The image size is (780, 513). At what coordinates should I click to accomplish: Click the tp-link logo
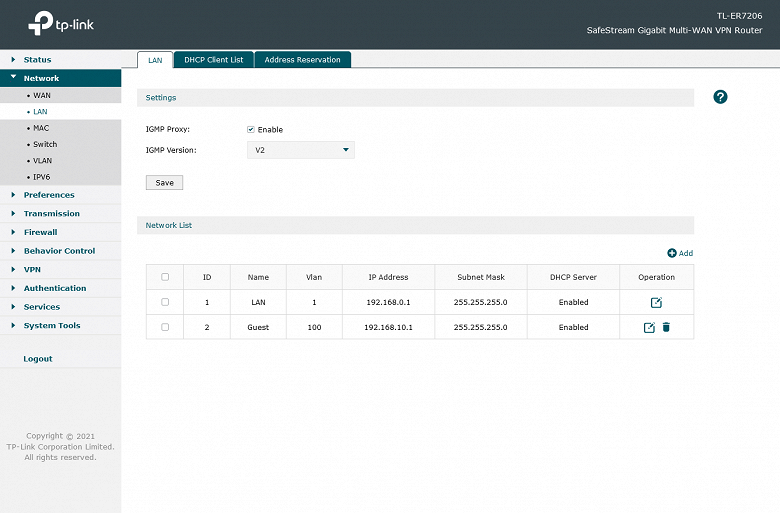[x=61, y=23]
